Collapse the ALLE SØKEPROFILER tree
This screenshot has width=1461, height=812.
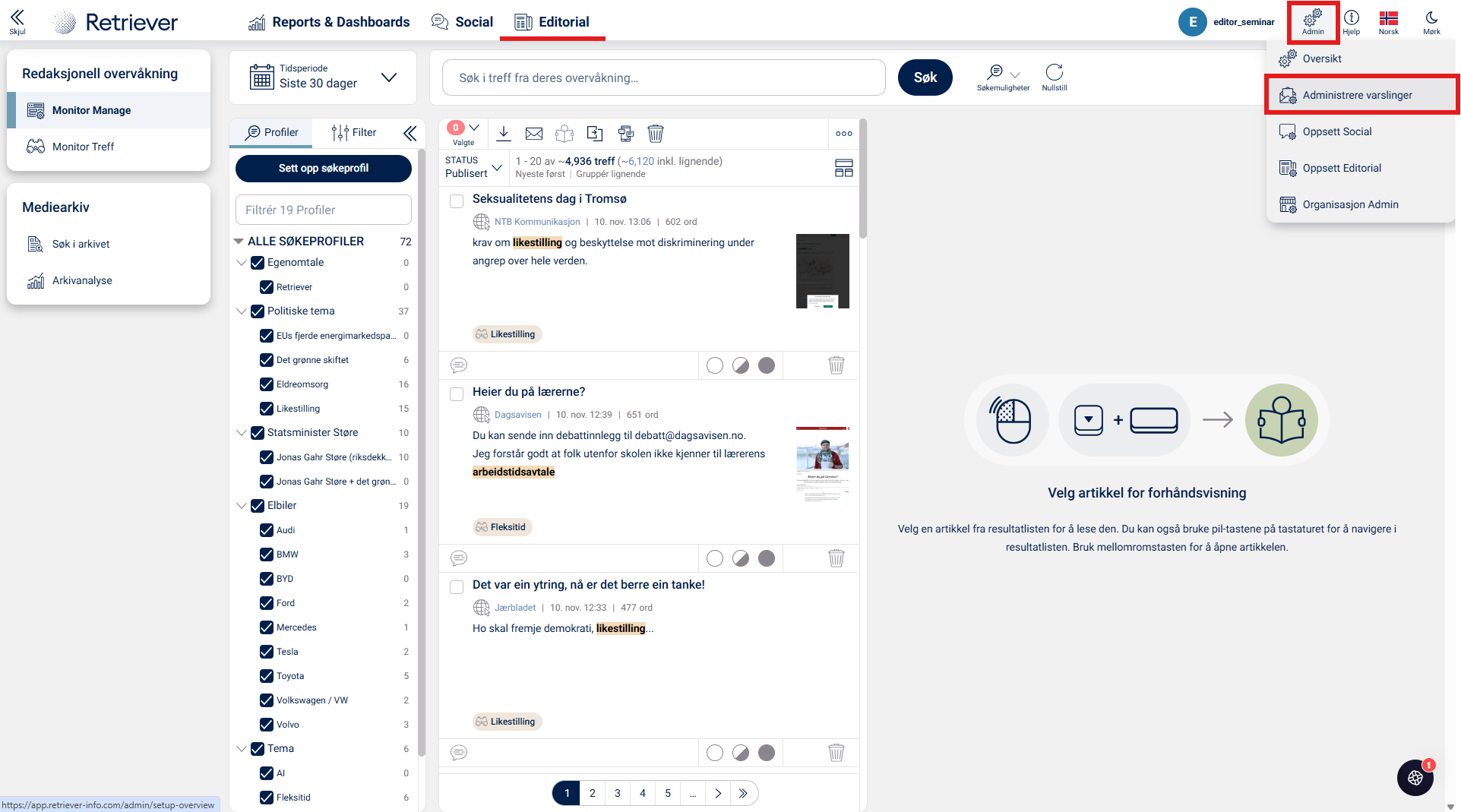coord(239,242)
